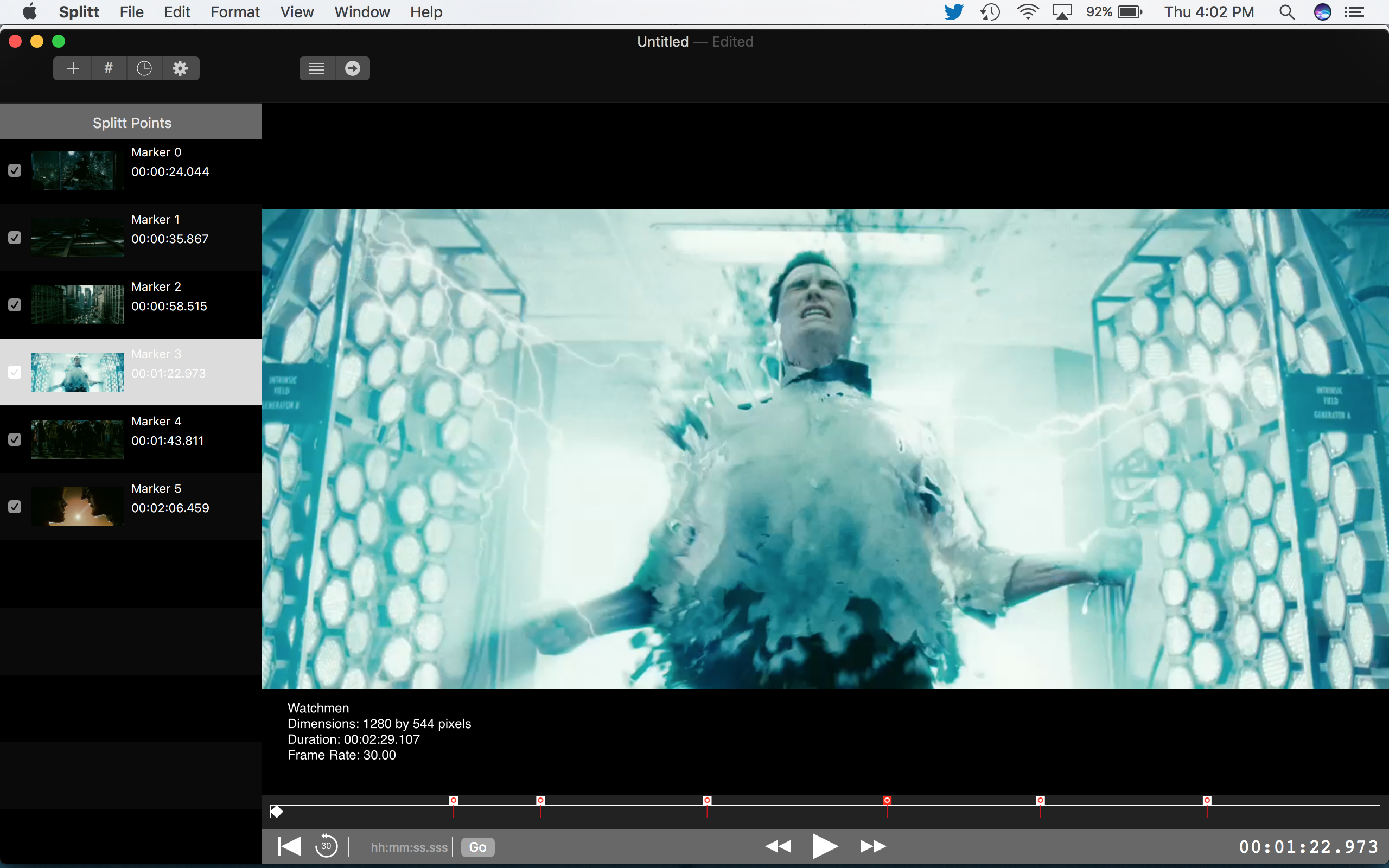Open the AirPlay display menu bar icon
This screenshot has height=868, width=1389.
pos(1062,12)
